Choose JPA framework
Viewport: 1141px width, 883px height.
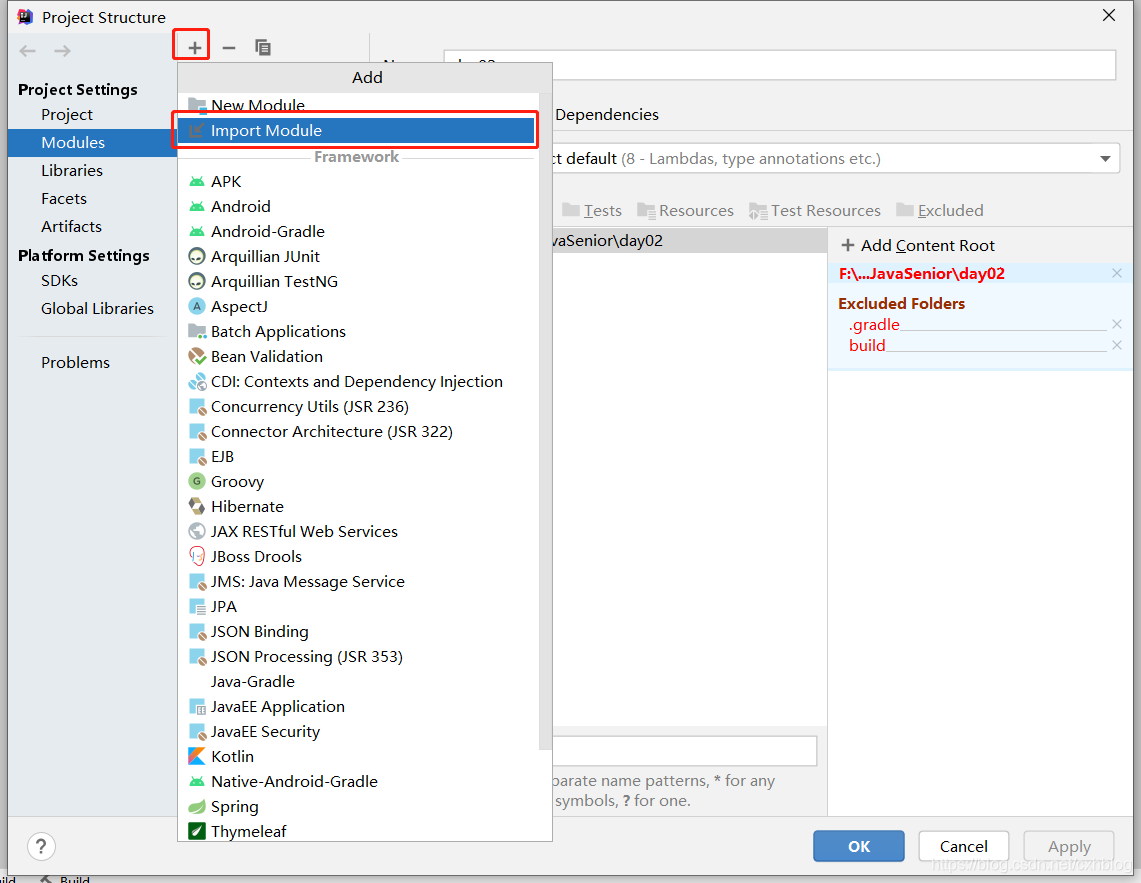pyautogui.click(x=358, y=606)
